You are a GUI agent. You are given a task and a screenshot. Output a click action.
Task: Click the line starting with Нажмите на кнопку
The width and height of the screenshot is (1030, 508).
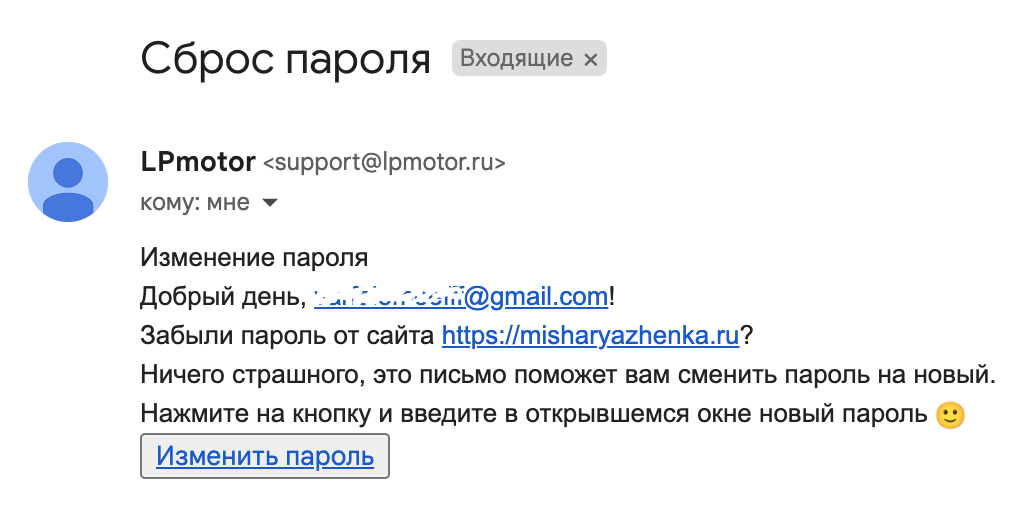[552, 415]
